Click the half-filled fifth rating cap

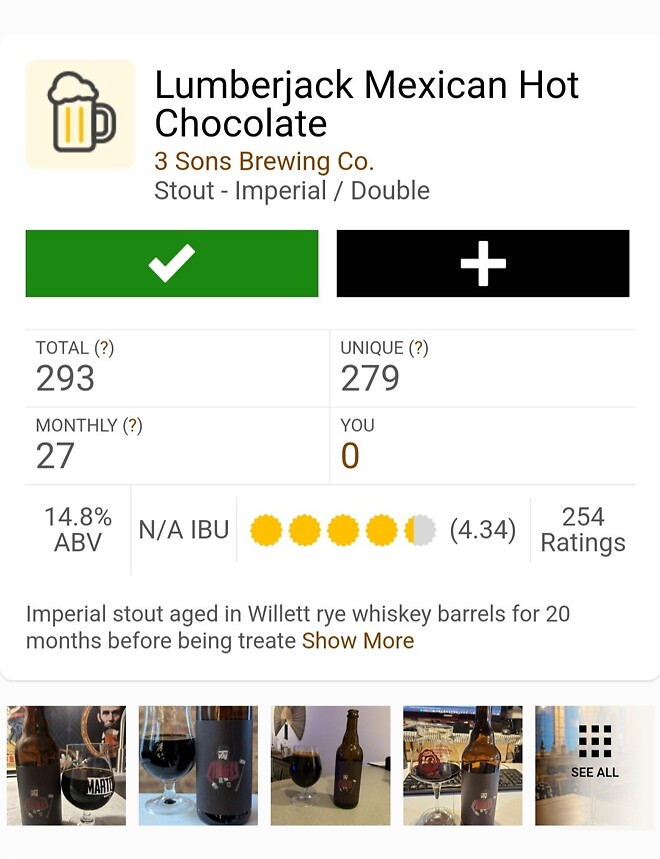[x=421, y=530]
